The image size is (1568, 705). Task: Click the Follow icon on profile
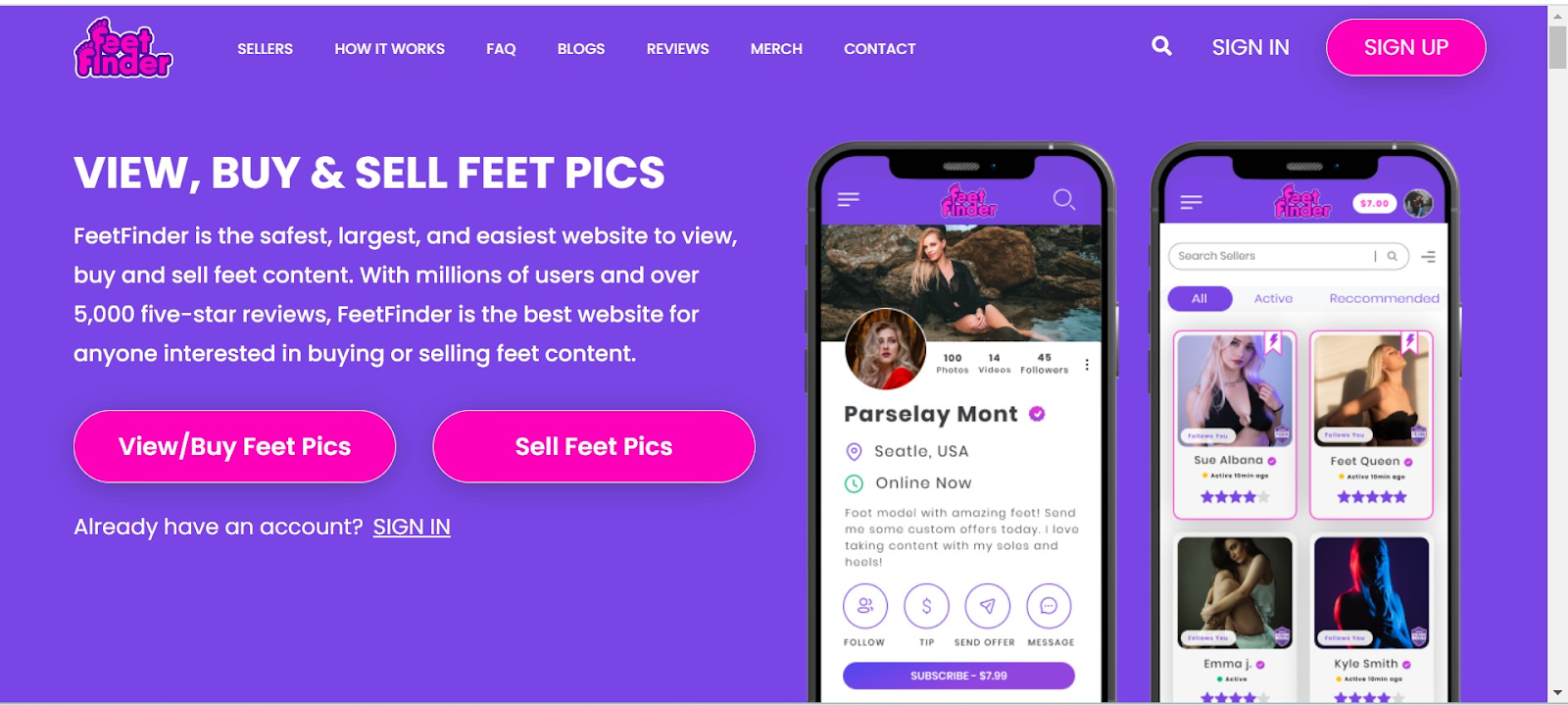coord(865,606)
